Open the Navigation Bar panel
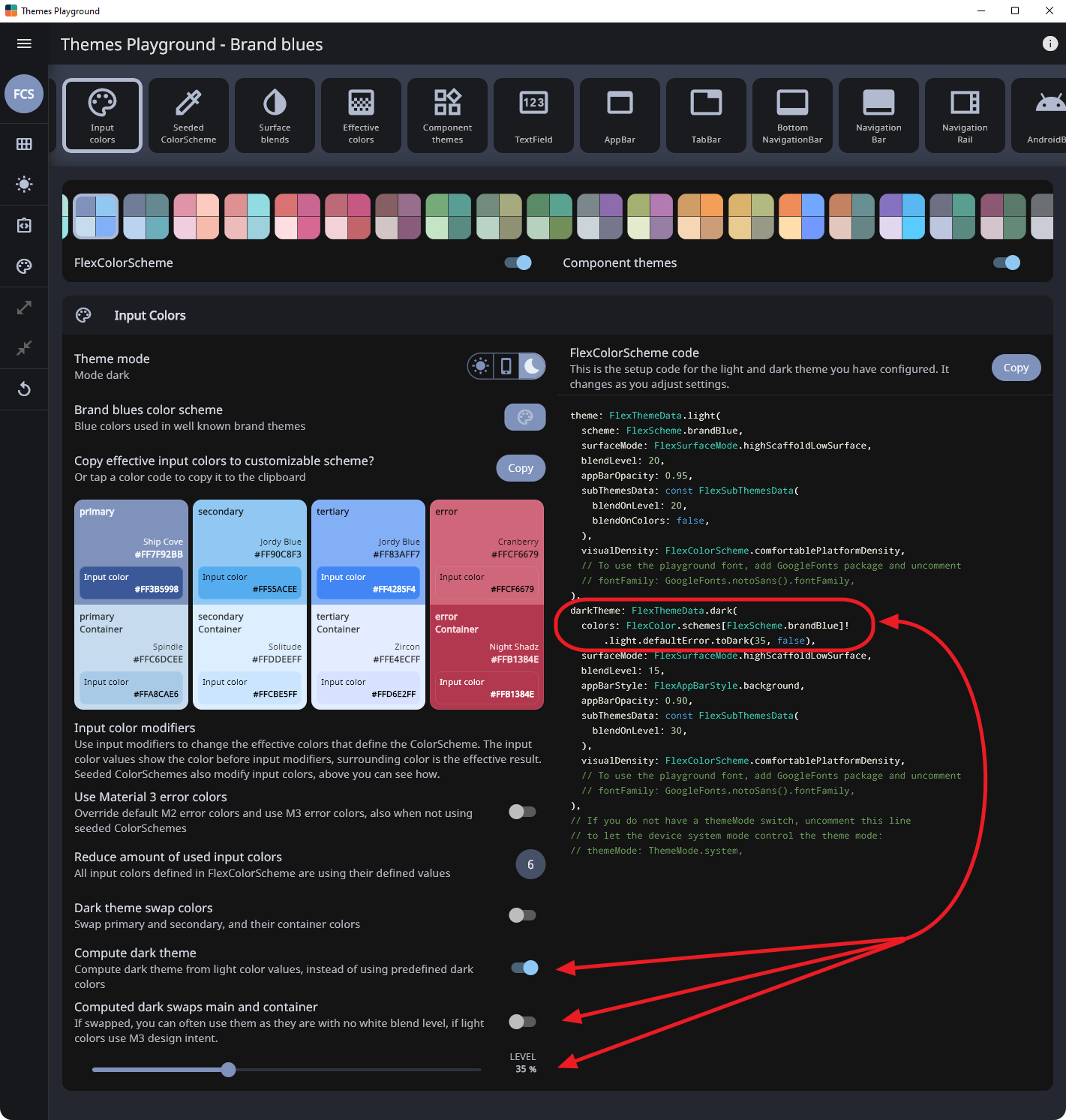The height and width of the screenshot is (1120, 1066). pyautogui.click(x=878, y=116)
